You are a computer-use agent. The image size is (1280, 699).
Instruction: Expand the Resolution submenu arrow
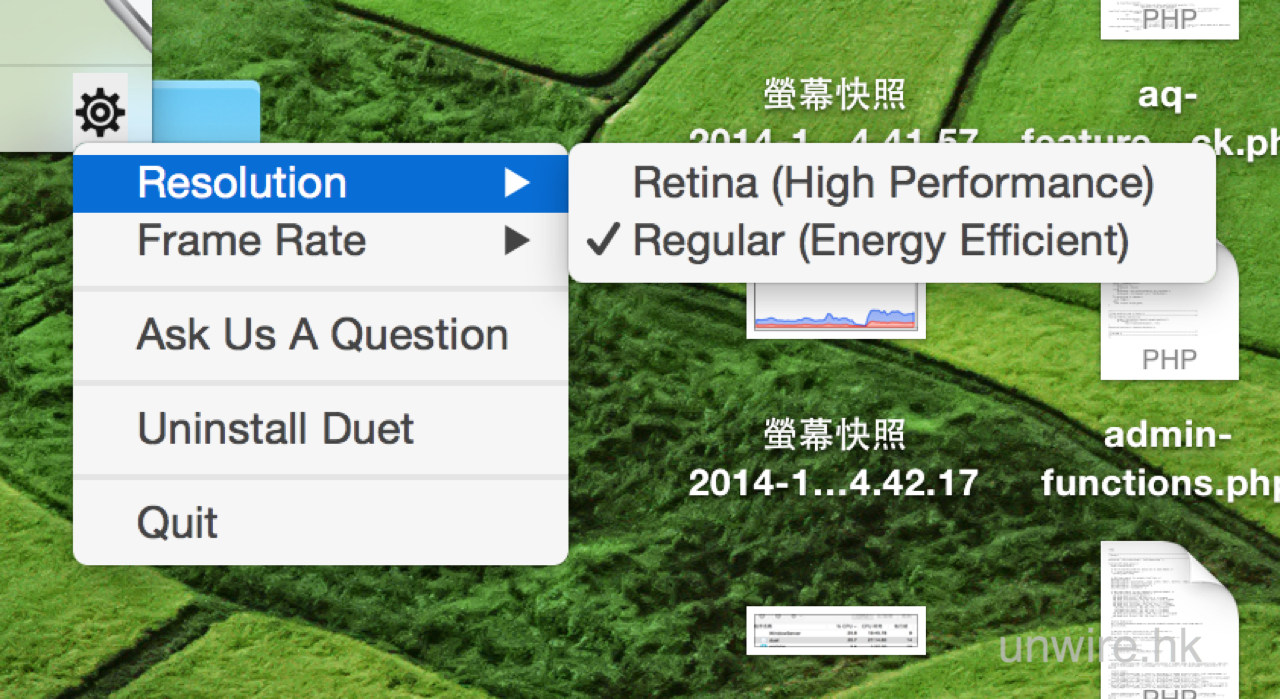pyautogui.click(x=516, y=183)
